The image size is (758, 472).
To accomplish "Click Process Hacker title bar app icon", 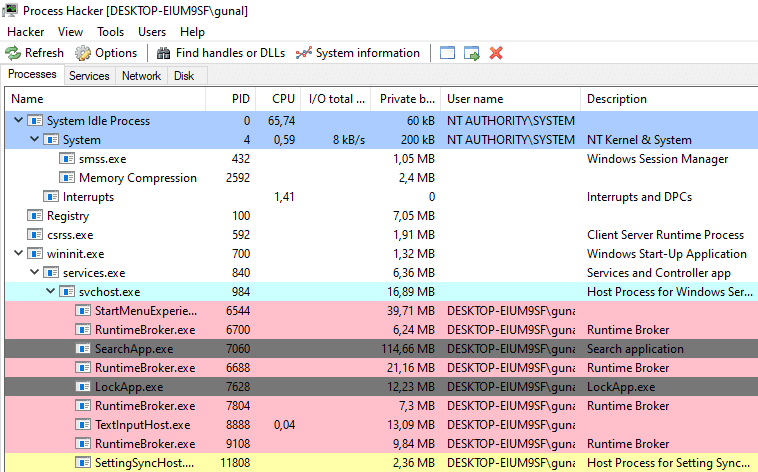I will [10, 10].
